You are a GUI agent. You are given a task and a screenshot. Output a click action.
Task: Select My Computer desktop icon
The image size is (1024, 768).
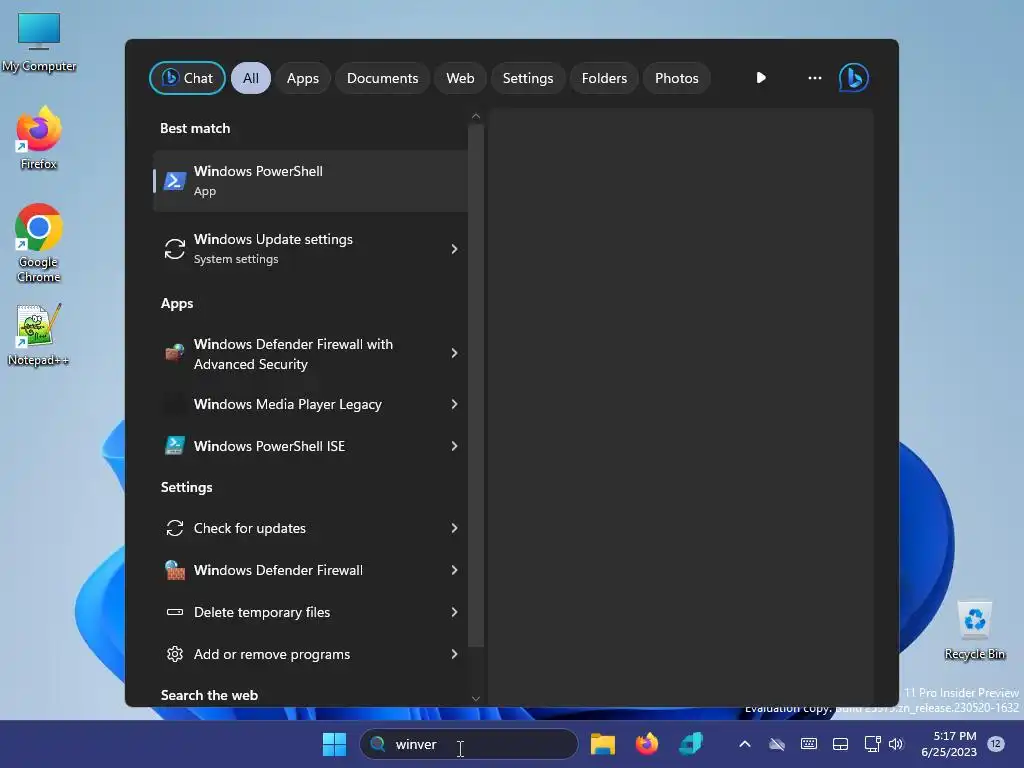coord(39,42)
